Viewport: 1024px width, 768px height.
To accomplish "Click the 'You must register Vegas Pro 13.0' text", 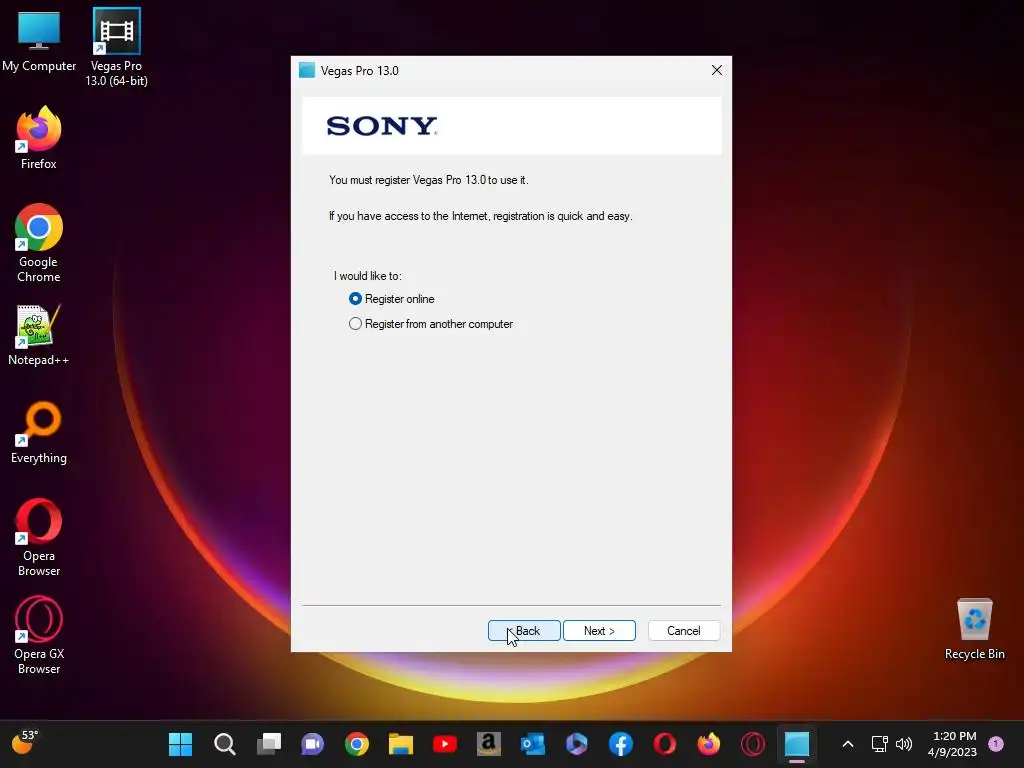I will (428, 180).
